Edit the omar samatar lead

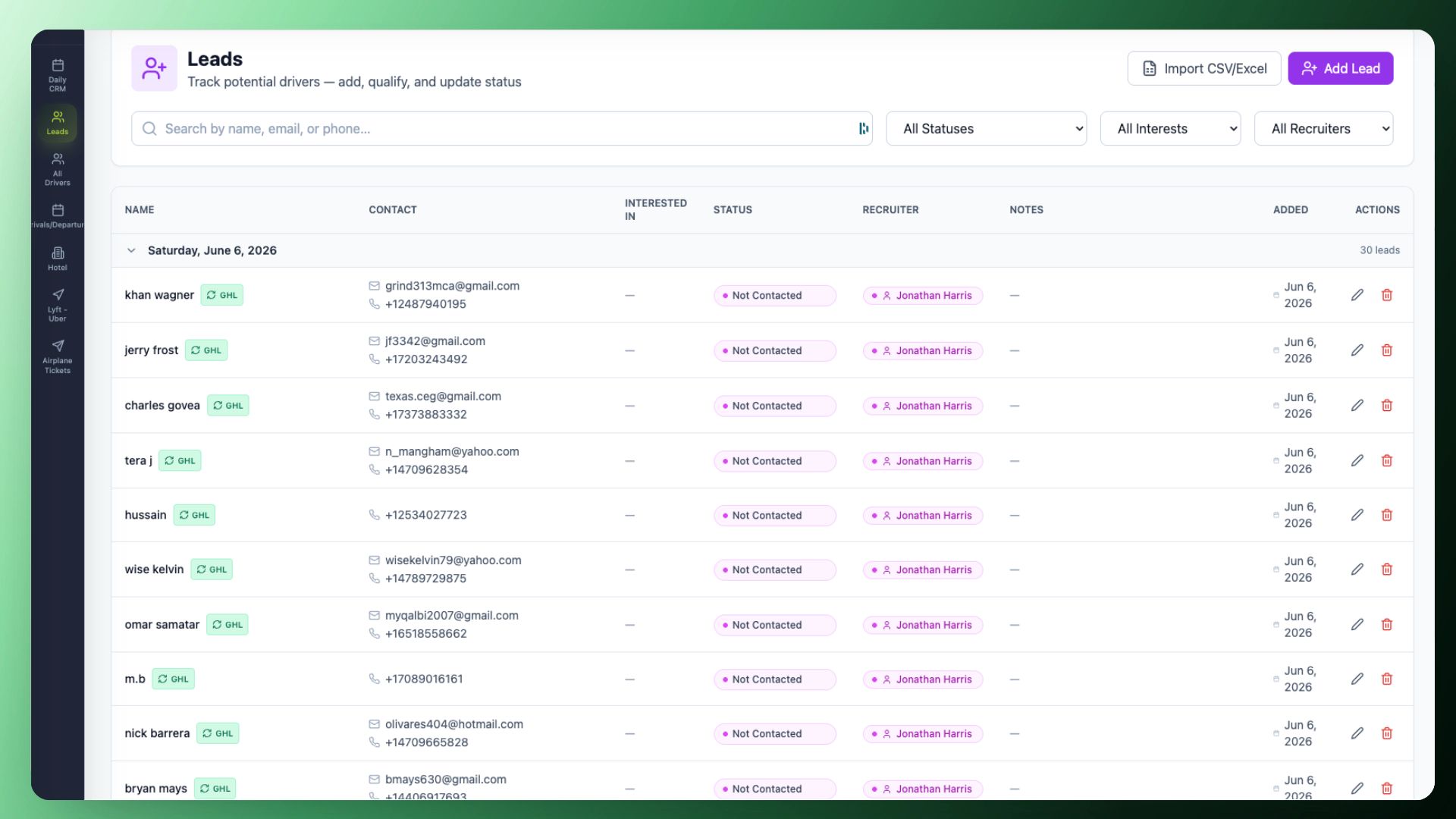click(x=1357, y=625)
